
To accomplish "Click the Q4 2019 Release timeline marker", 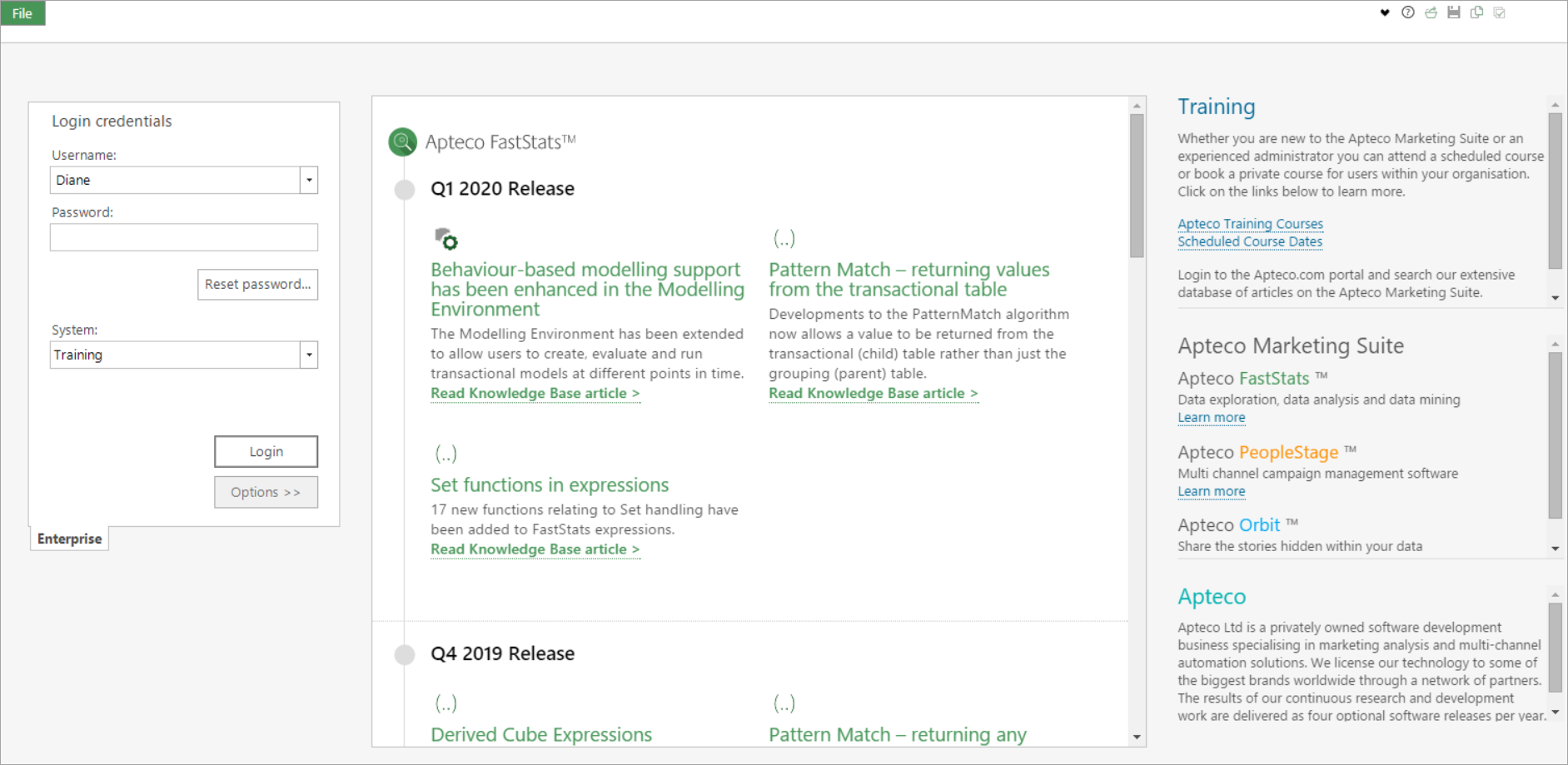I will [x=405, y=655].
